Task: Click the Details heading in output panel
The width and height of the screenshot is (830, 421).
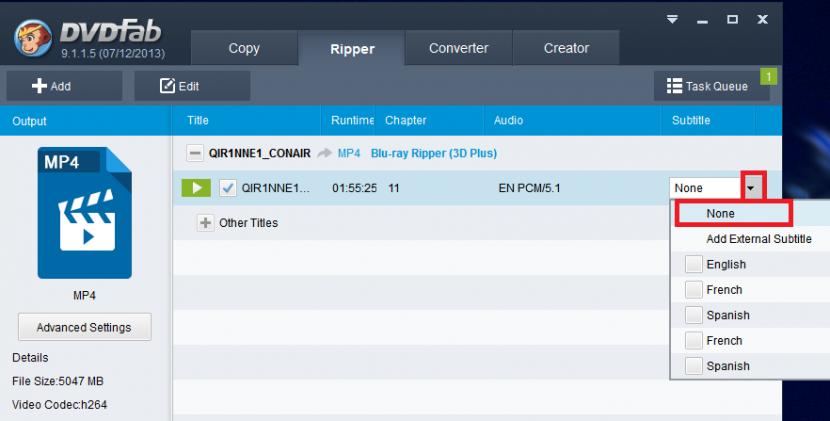Action: coord(30,358)
